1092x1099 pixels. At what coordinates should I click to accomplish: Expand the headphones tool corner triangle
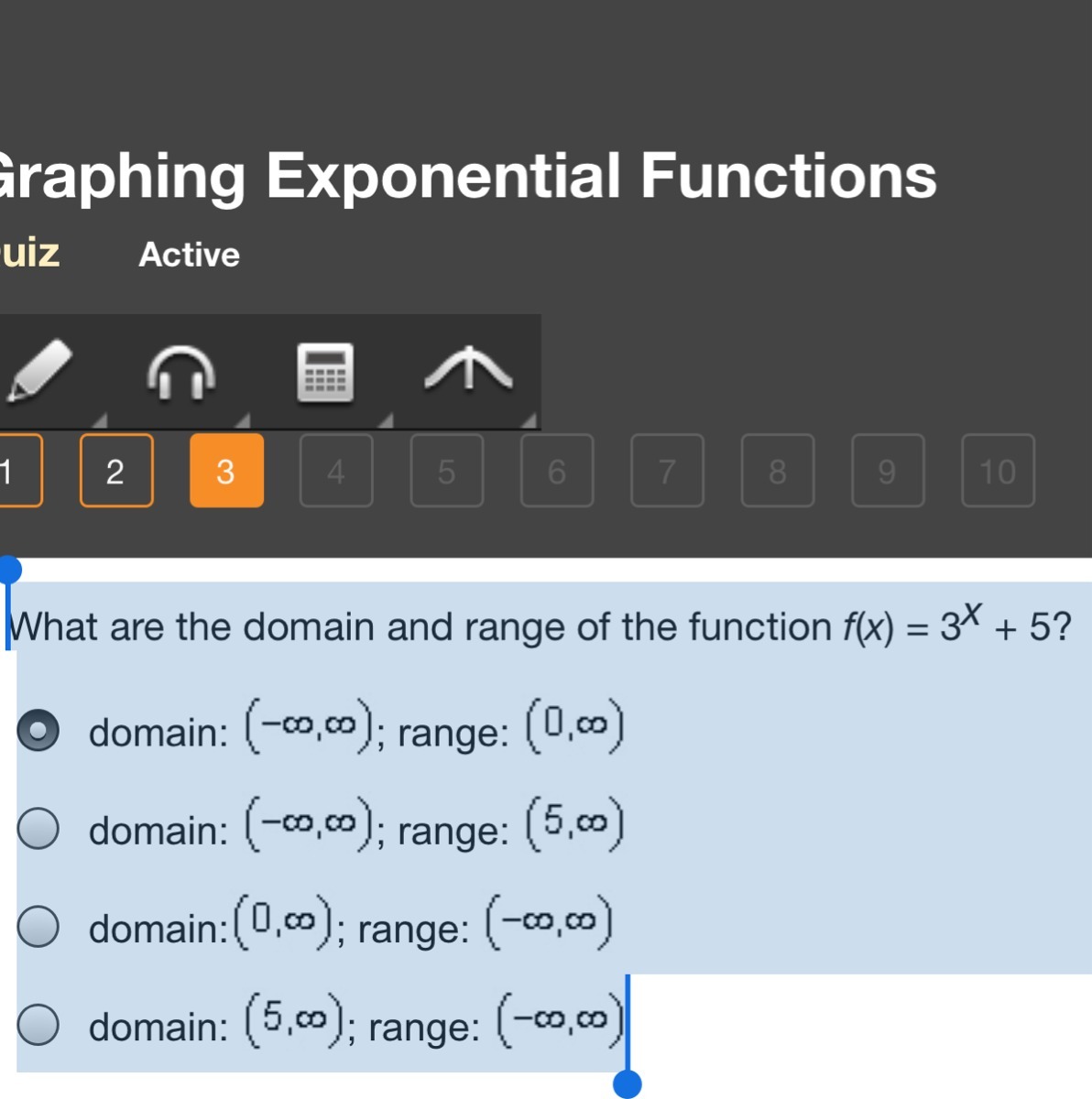(242, 420)
